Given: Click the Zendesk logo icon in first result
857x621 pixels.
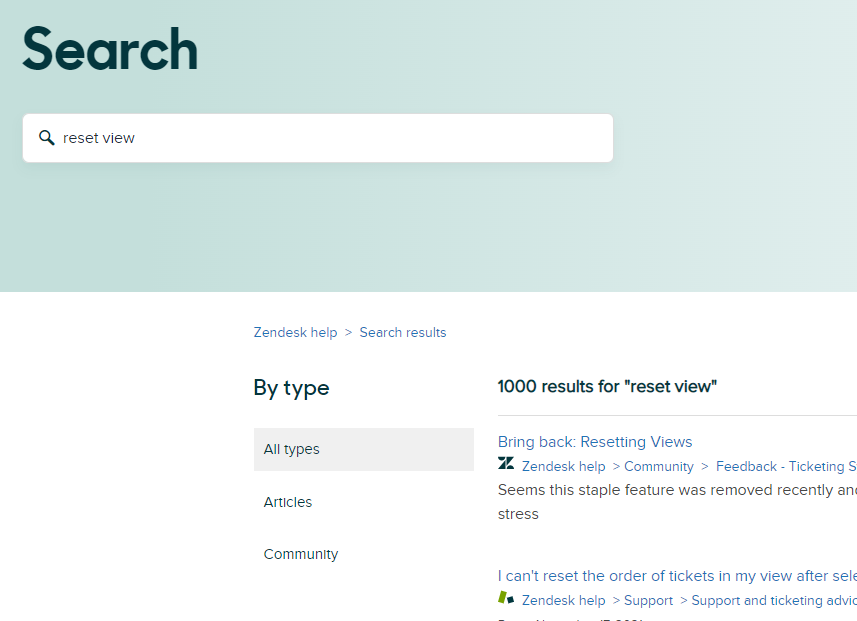Looking at the screenshot, I should (506, 464).
